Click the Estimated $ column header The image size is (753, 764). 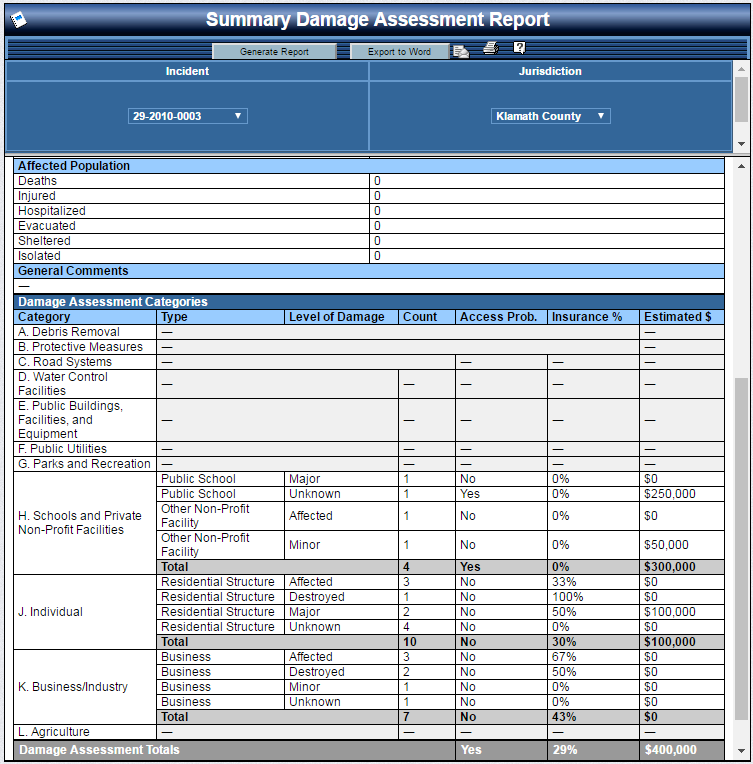point(677,317)
